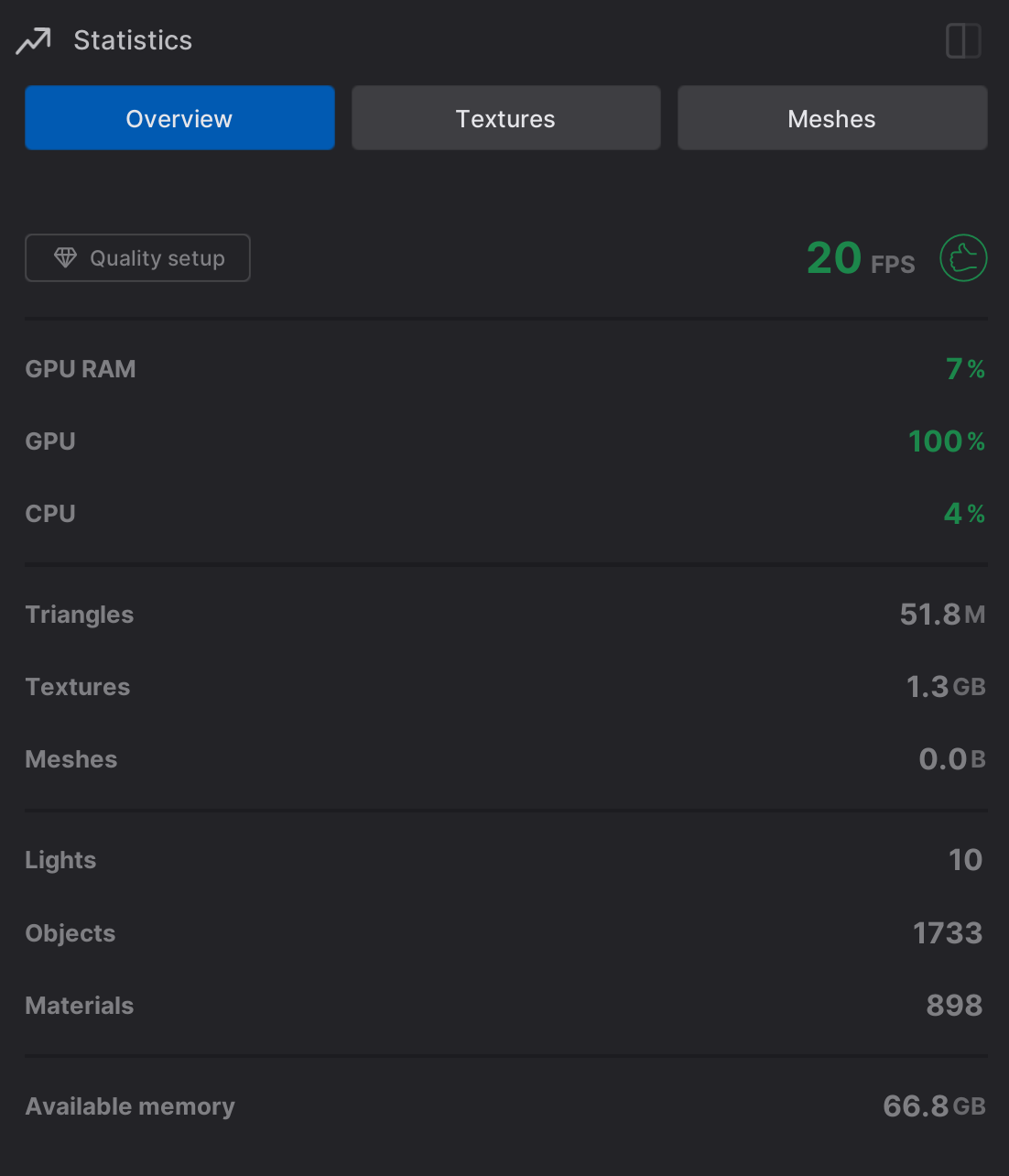Click the Materials count 898
The width and height of the screenshot is (1009, 1176).
pyautogui.click(x=953, y=1006)
